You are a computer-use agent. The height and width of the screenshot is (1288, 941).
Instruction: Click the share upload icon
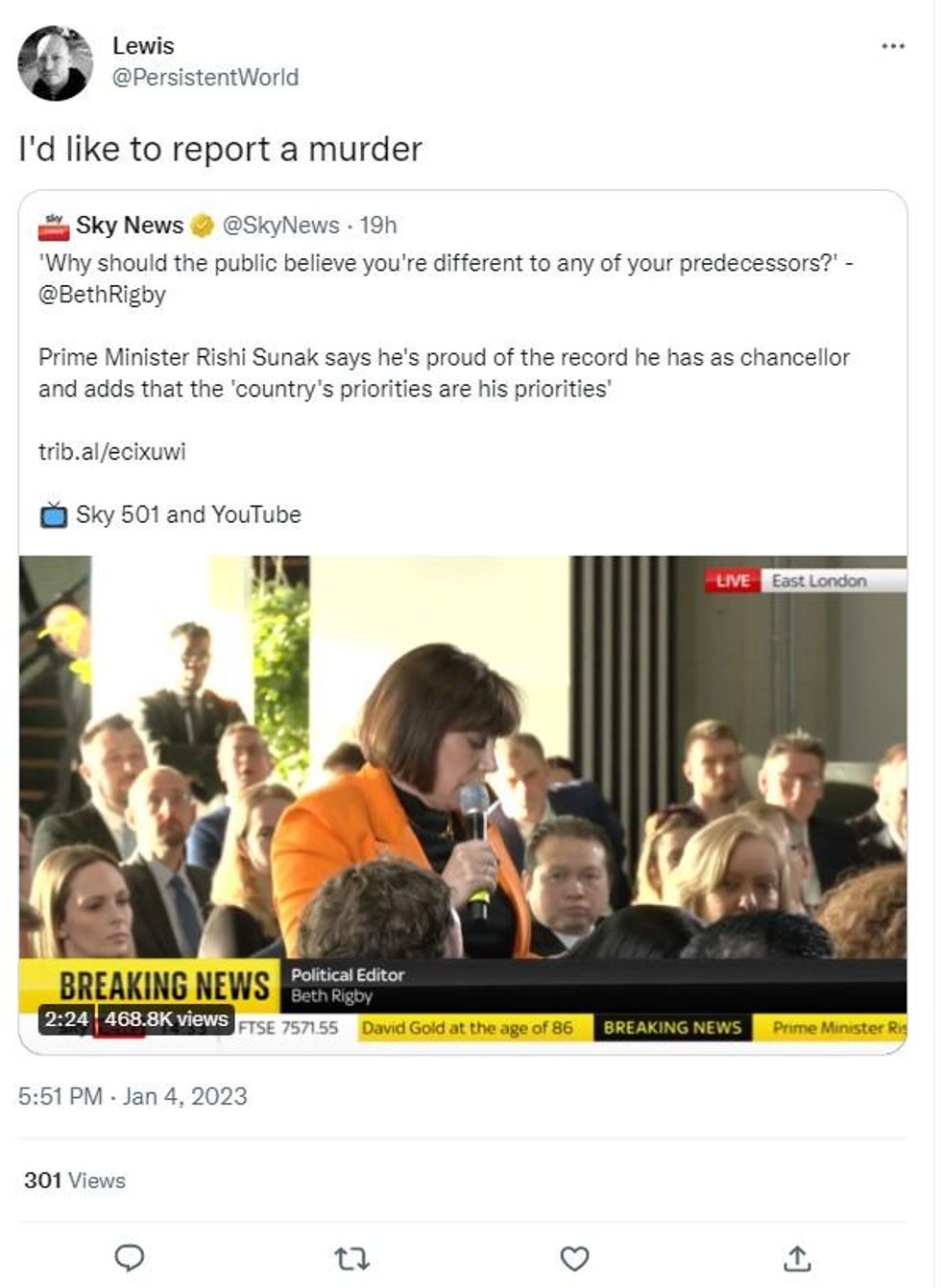coord(797,1257)
